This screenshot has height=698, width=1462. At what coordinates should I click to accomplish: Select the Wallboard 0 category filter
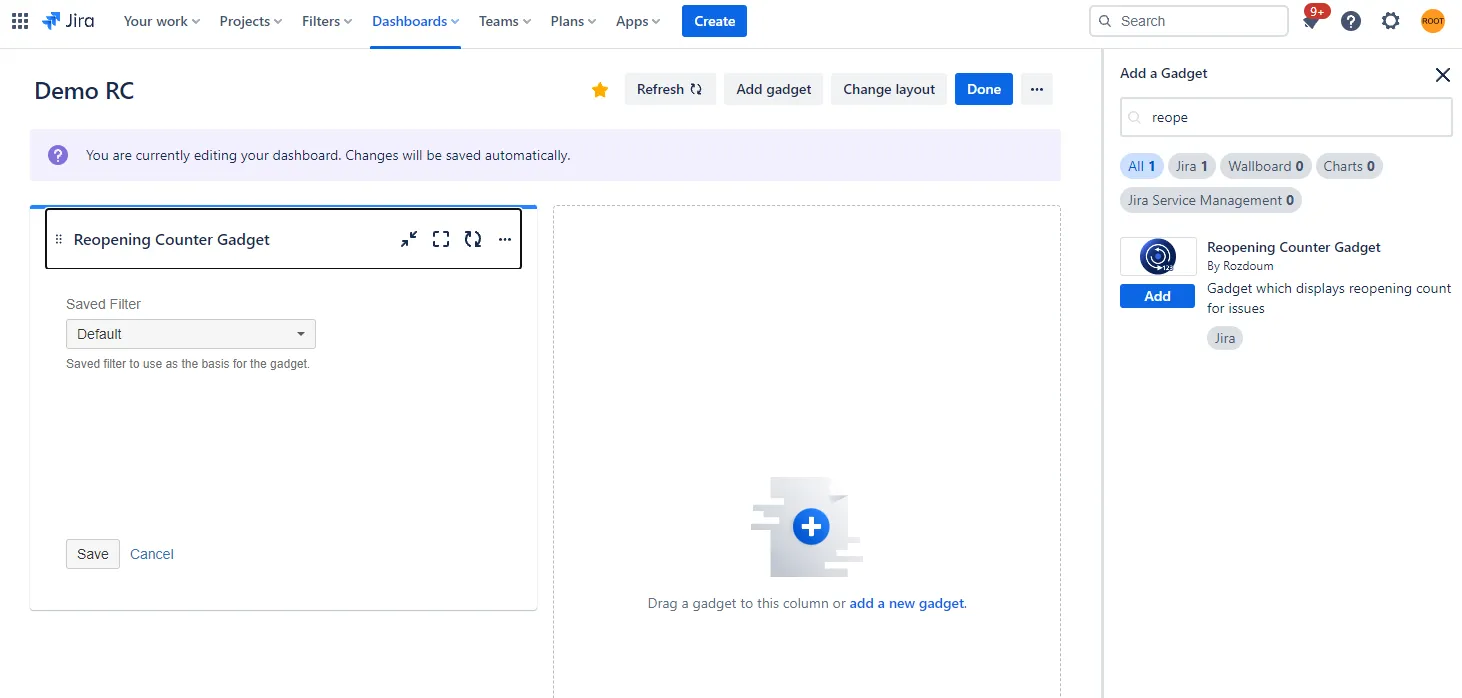(x=1266, y=166)
